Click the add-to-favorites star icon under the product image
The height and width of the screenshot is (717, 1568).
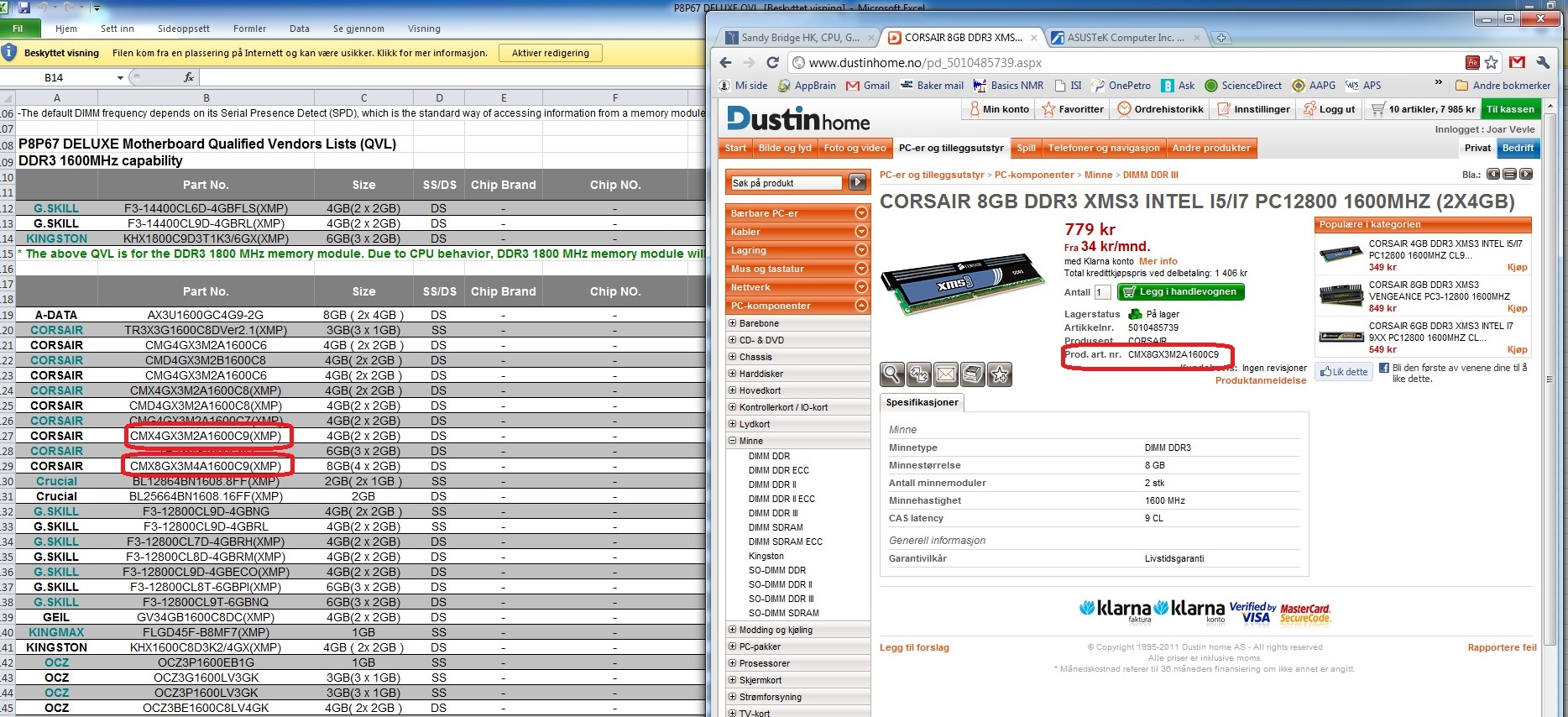(x=1000, y=374)
